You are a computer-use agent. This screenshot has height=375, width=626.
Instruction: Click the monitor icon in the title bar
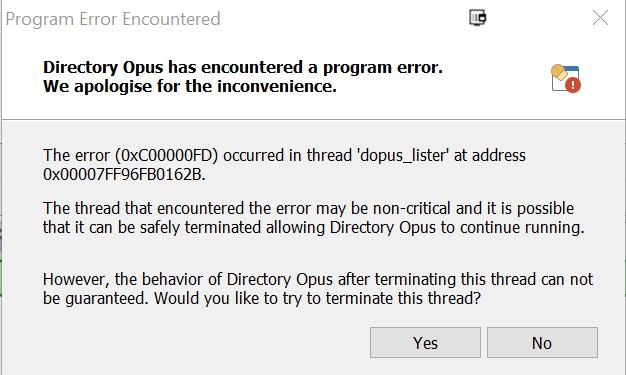point(477,18)
